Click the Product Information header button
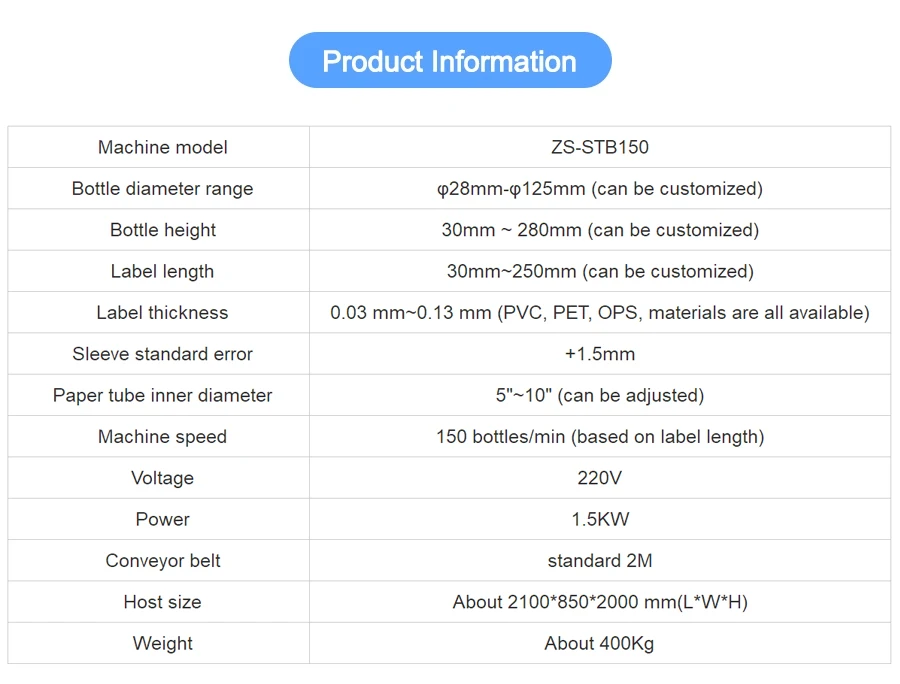900x684 pixels. [x=450, y=61]
